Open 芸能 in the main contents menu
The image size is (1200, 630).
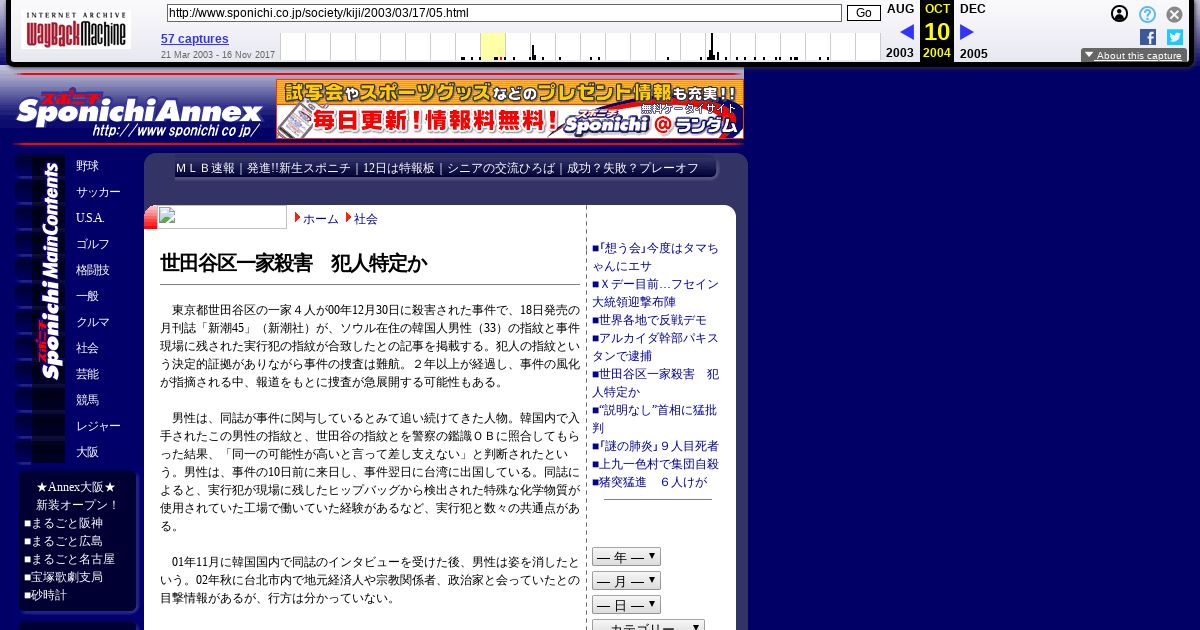87,374
